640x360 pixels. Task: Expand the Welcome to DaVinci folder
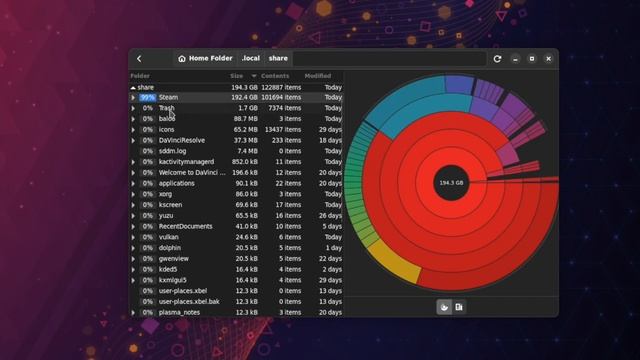[133, 173]
